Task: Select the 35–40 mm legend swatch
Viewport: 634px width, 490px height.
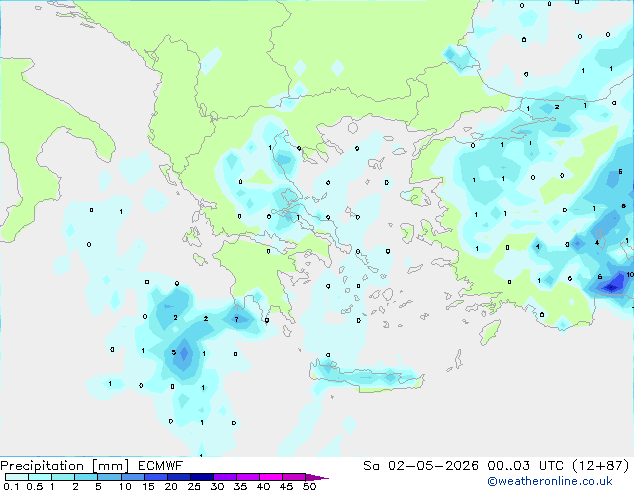Action: click(247, 477)
